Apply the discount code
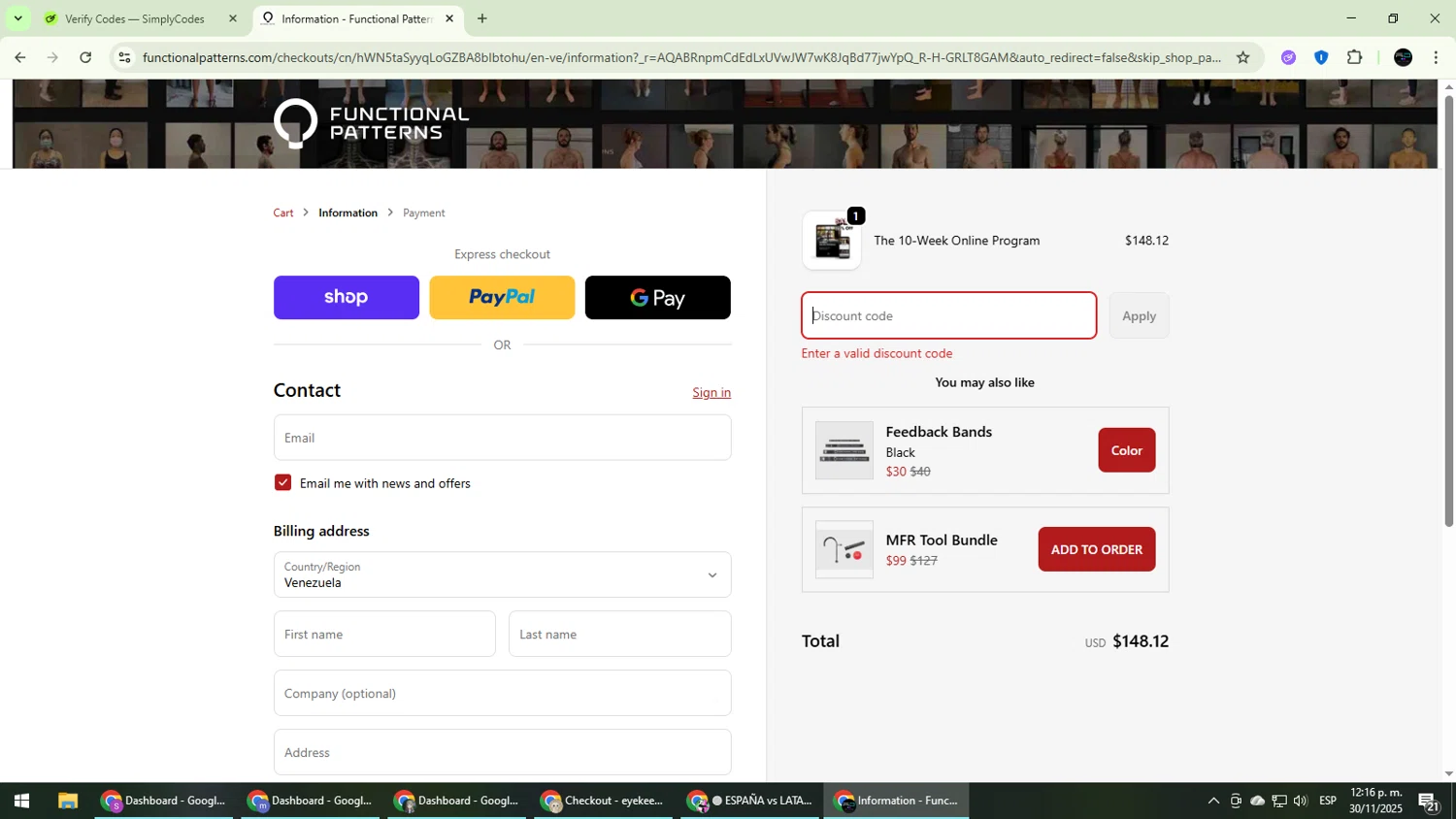This screenshot has width=1456, height=819. pos(1139,315)
